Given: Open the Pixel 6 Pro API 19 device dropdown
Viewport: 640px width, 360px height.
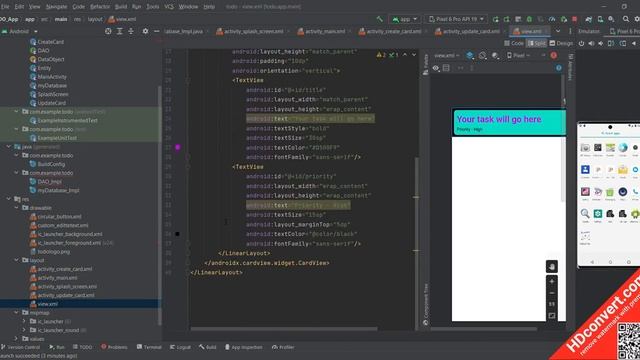Looking at the screenshot, I should [456, 19].
